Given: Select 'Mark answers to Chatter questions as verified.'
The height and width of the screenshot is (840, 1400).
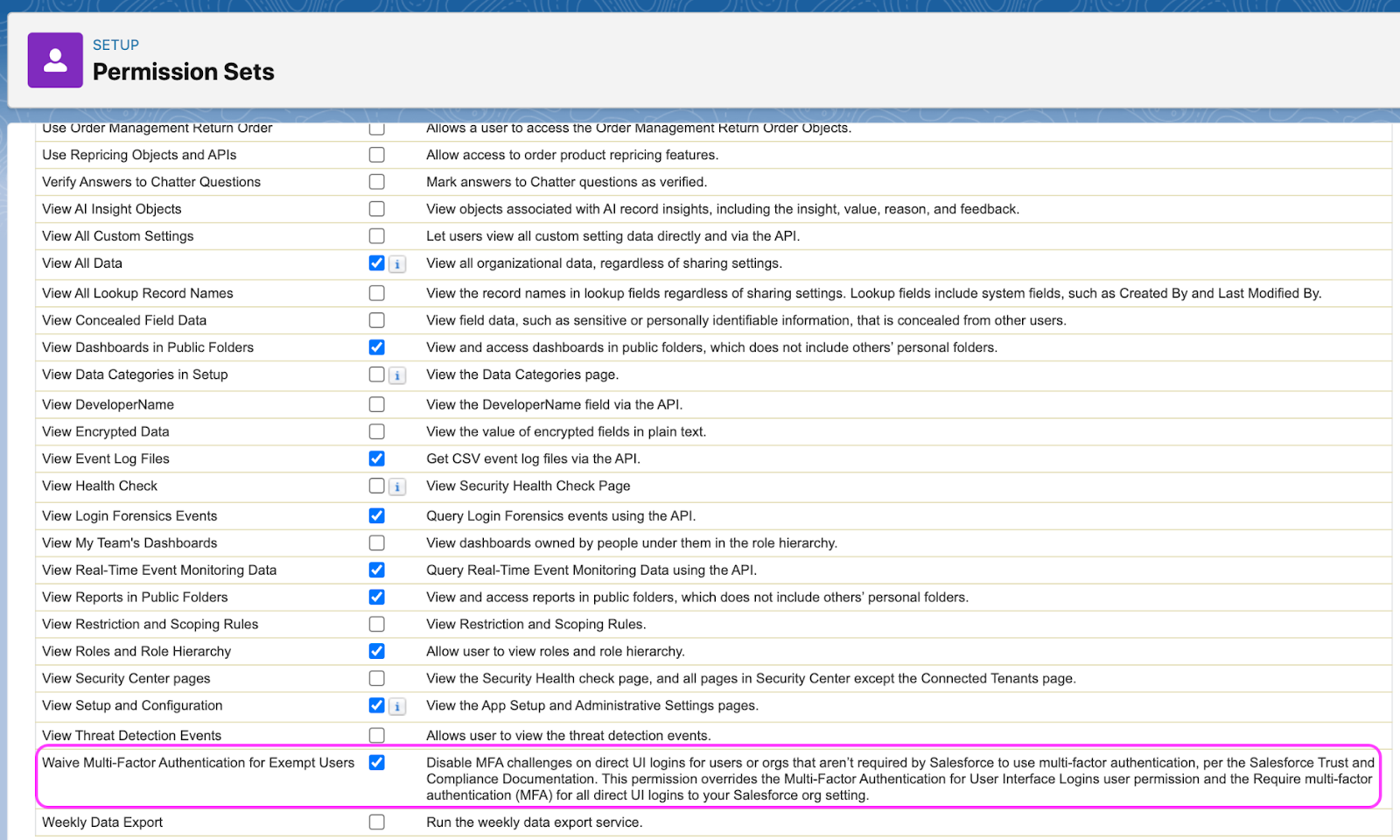Looking at the screenshot, I should pyautogui.click(x=567, y=182).
